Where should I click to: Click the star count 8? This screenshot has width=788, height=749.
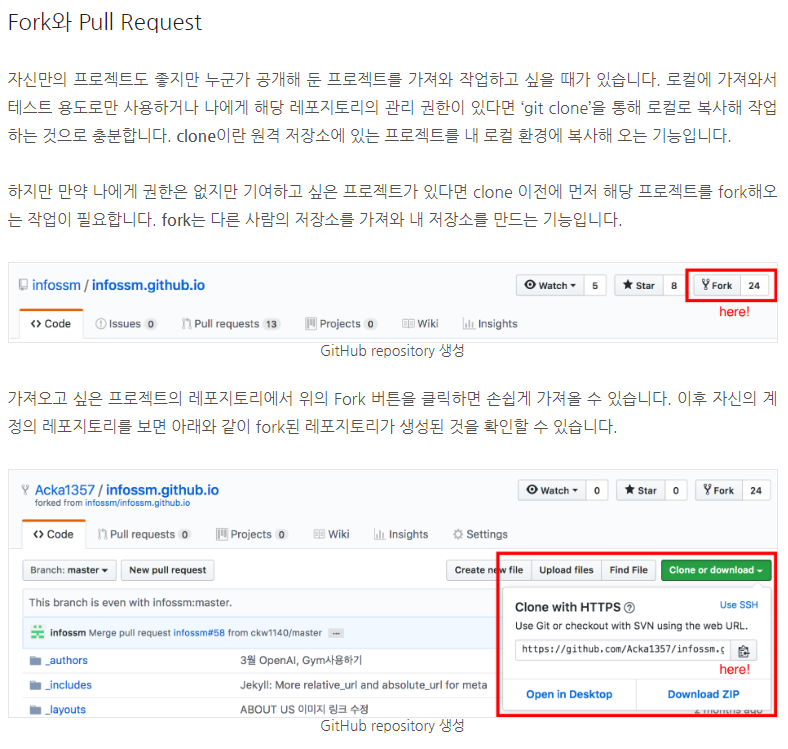674,286
